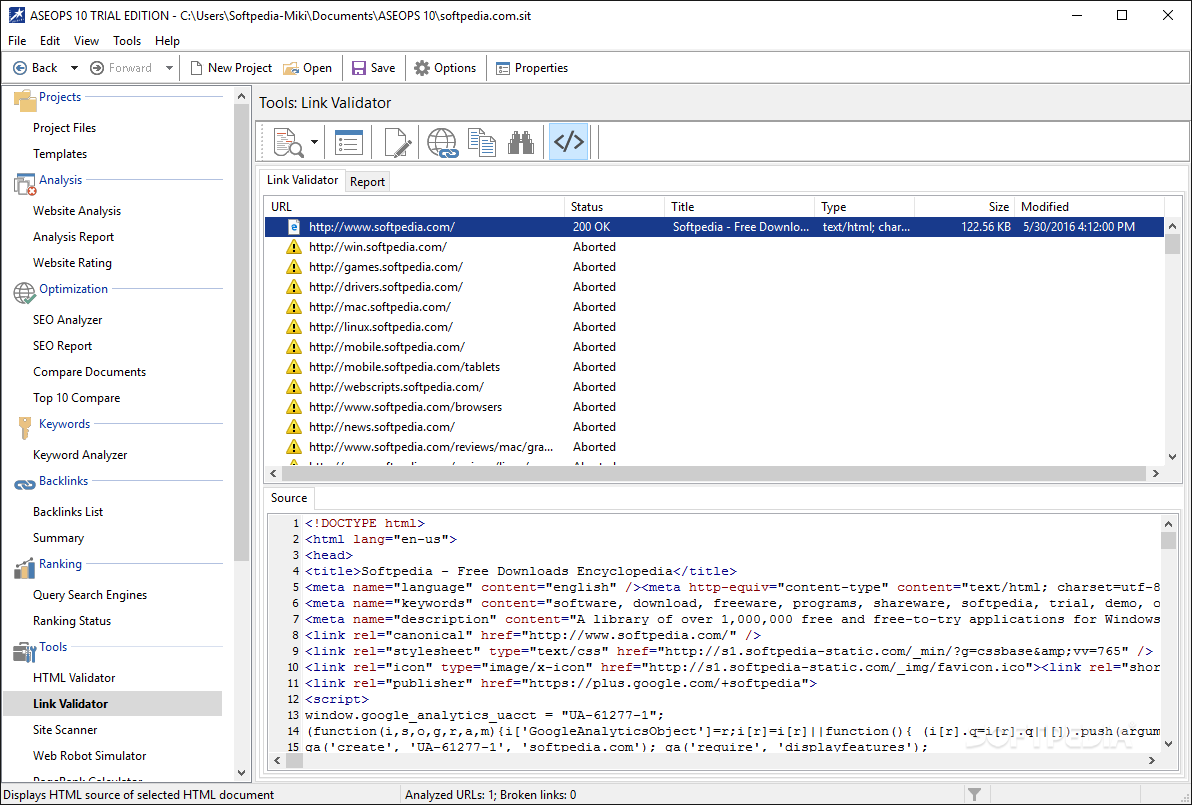Screen dimensions: 1192x805
Task: Click the Keywords key section icon
Action: (24, 427)
